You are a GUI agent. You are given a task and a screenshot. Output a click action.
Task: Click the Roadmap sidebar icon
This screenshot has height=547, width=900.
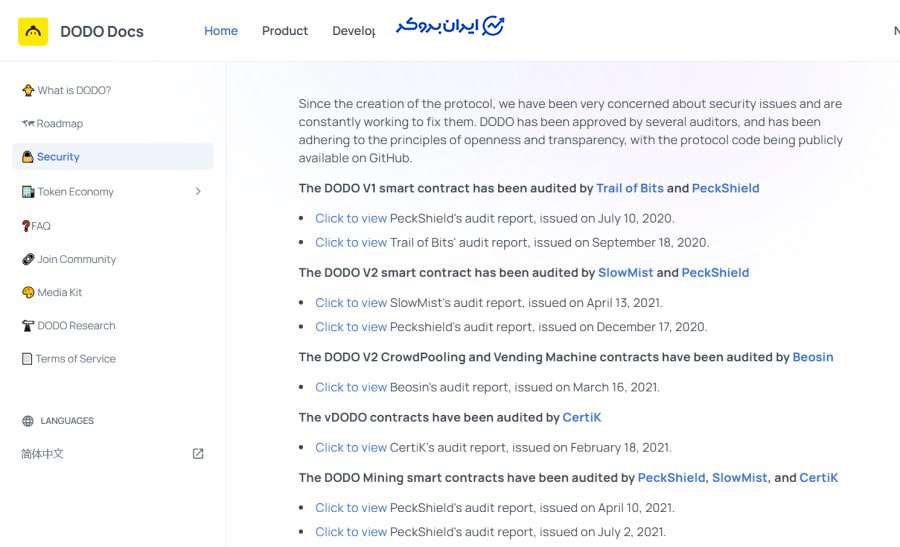pos(28,124)
